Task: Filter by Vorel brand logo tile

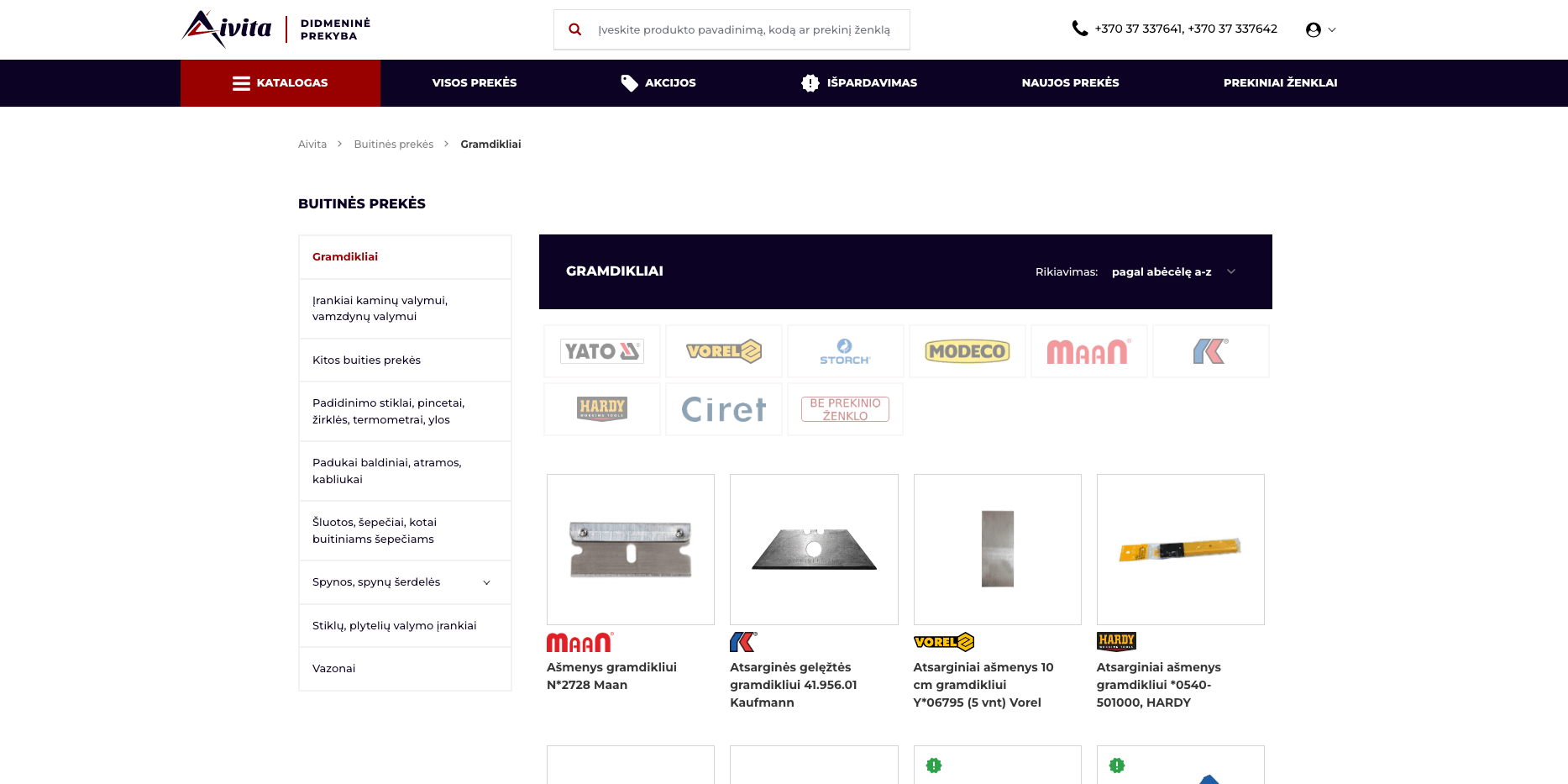Action: (x=724, y=351)
